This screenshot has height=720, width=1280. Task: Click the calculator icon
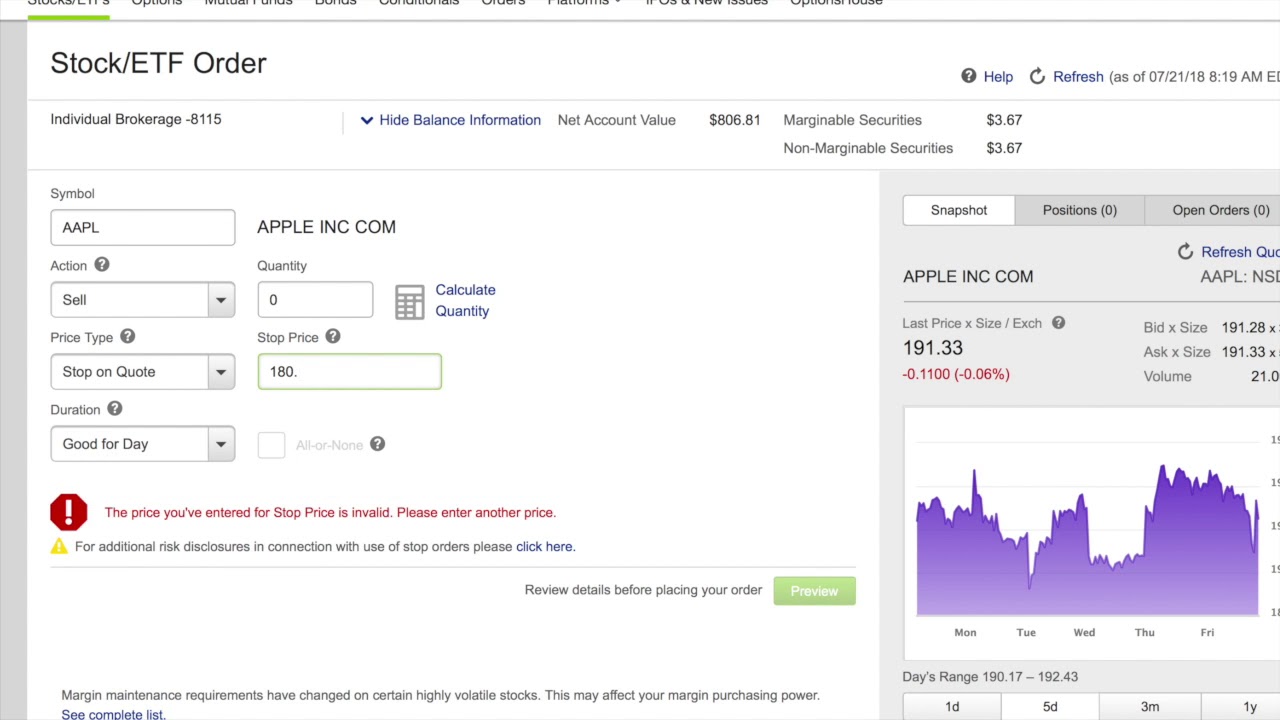409,302
